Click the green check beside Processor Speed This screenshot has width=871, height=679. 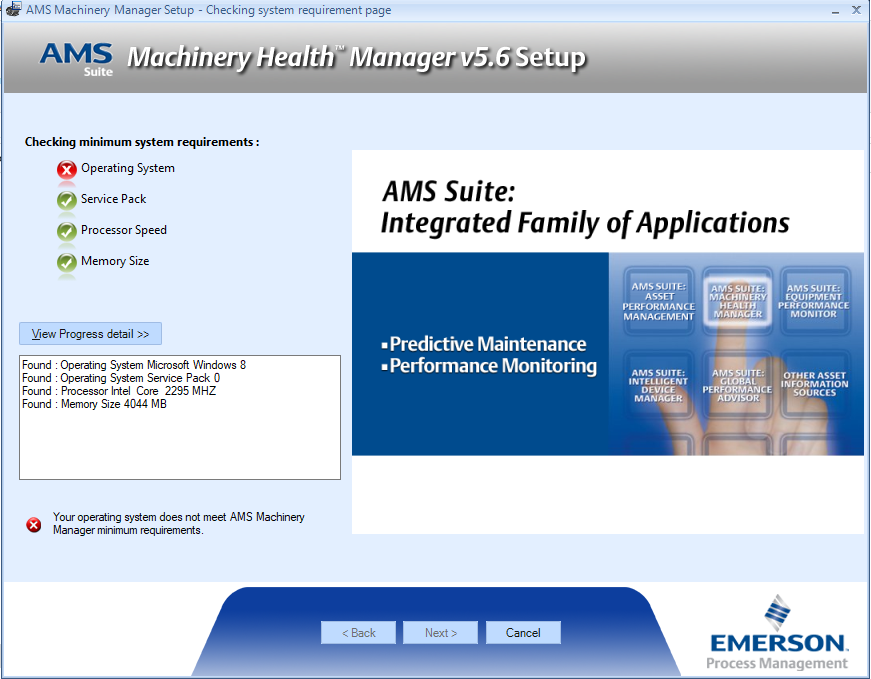click(67, 231)
